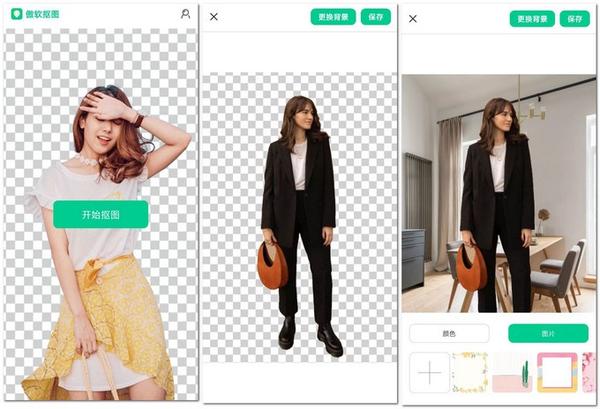Click 保存 in the right screen
Image resolution: width=600 pixels, height=409 pixels.
click(x=575, y=19)
